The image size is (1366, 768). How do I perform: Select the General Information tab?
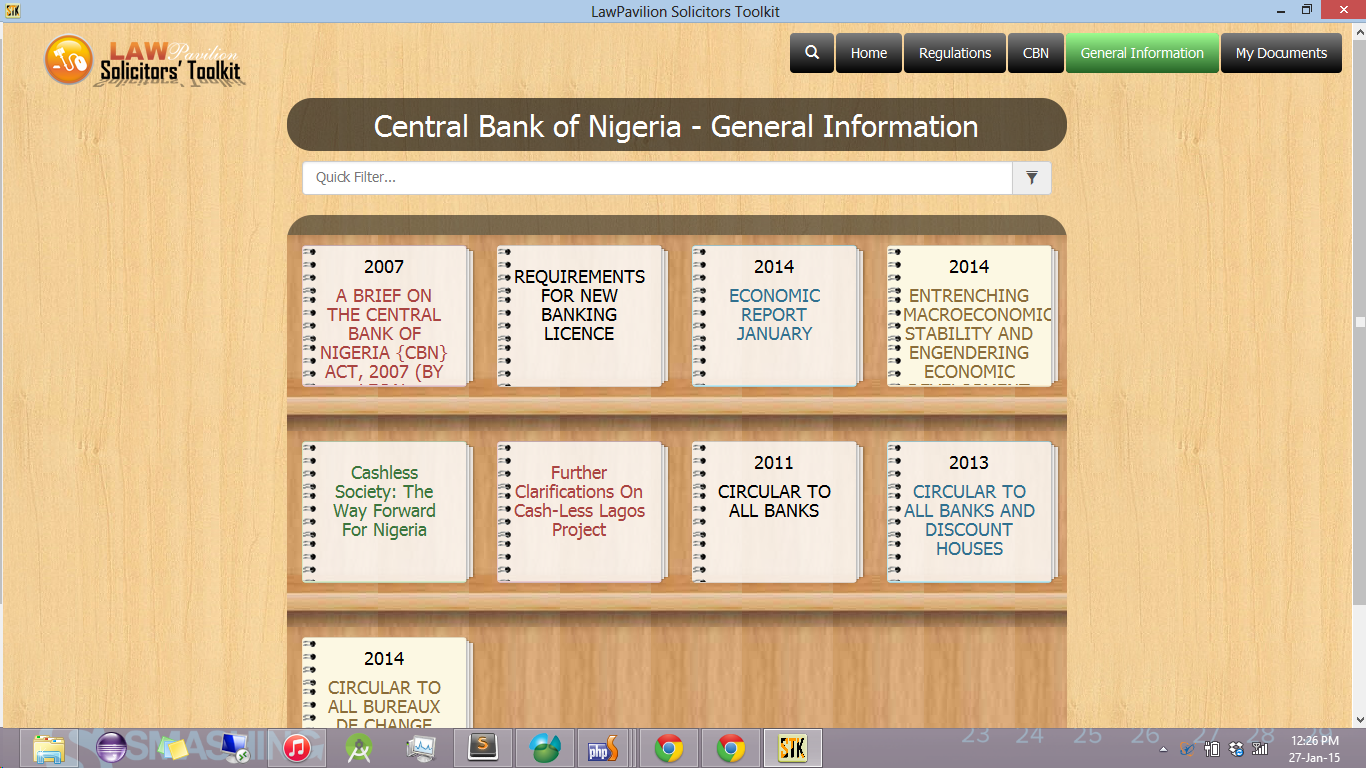1142,53
